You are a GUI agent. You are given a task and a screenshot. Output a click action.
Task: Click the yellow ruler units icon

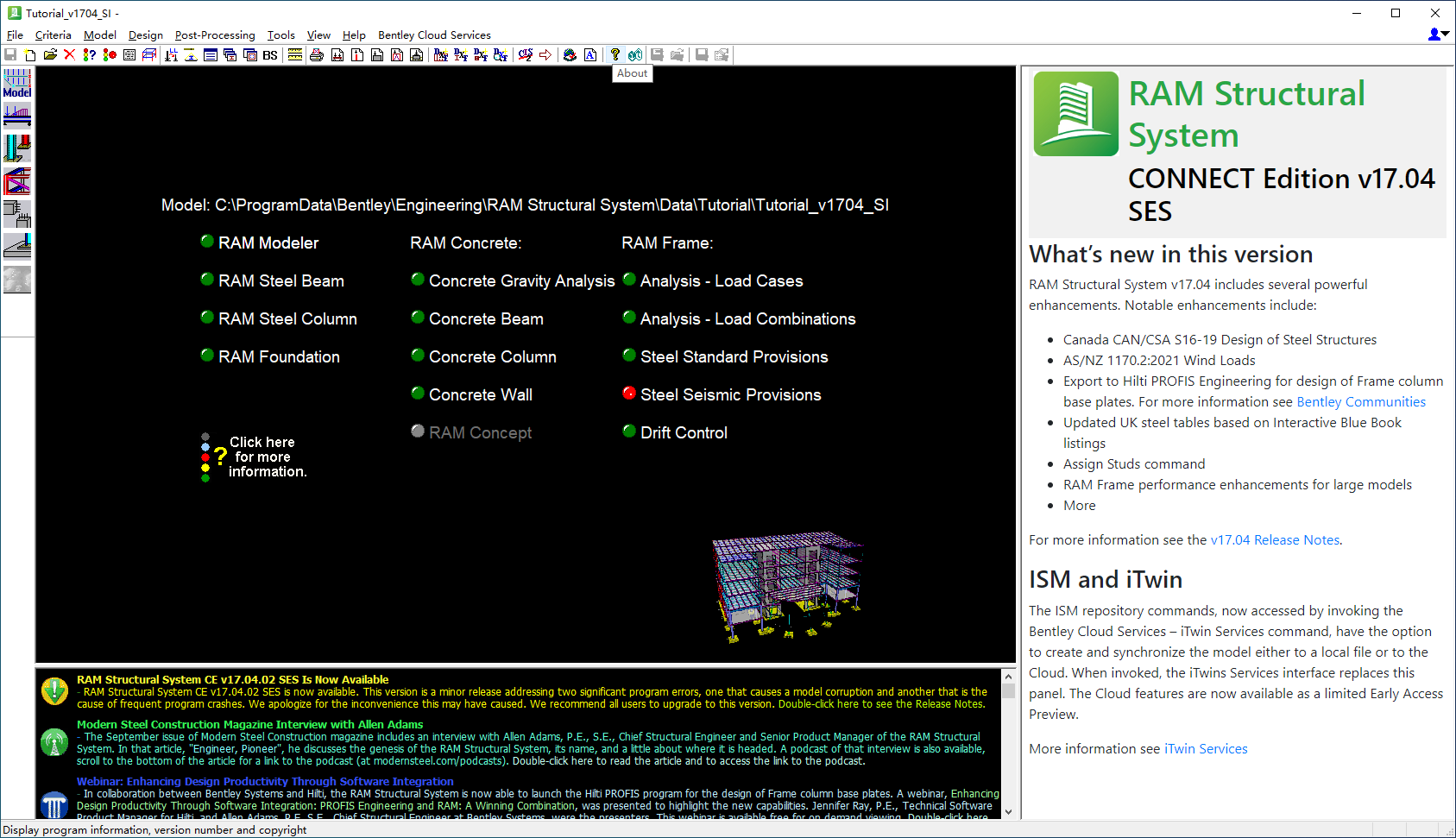pyautogui.click(x=295, y=54)
